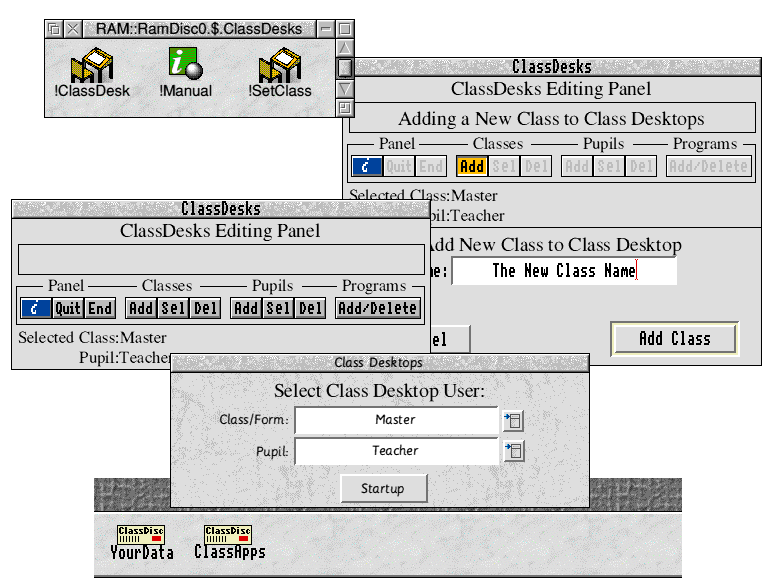Click Classes Del in front Editing Panel
This screenshot has height=584, width=769.
(x=205, y=308)
